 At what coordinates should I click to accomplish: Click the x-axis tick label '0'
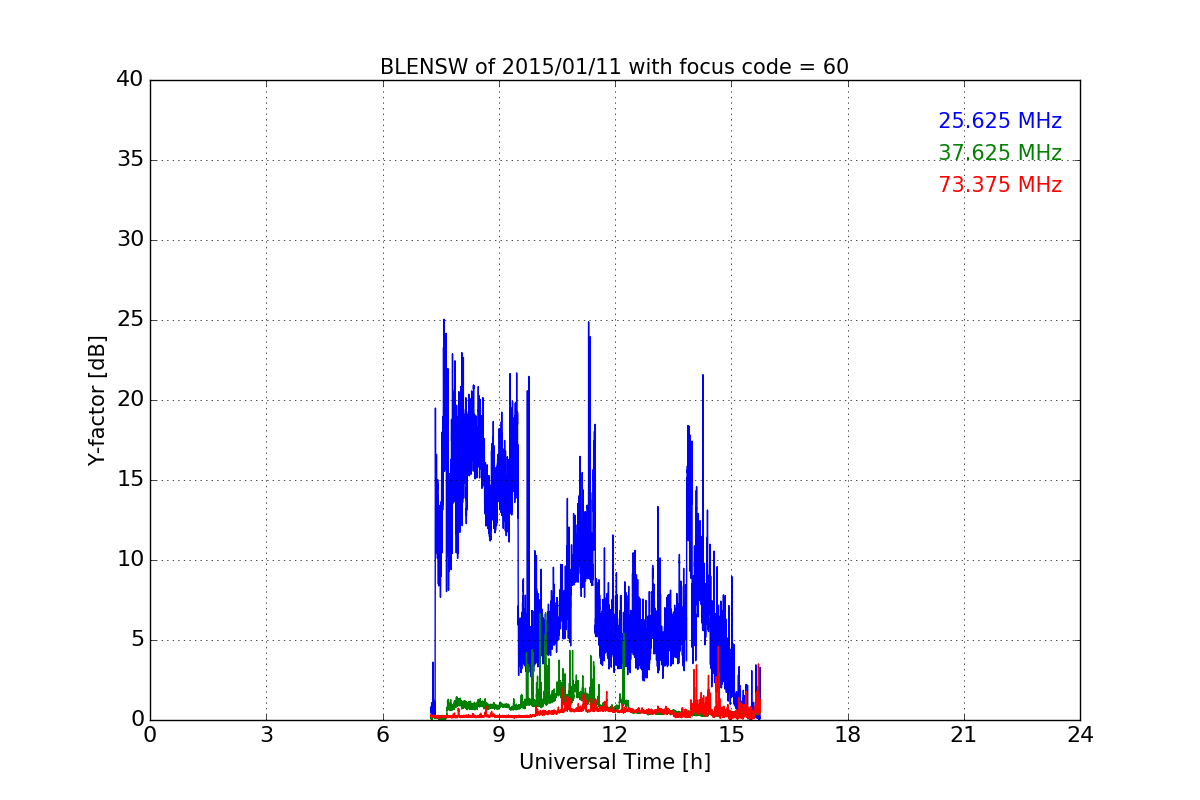click(x=150, y=735)
